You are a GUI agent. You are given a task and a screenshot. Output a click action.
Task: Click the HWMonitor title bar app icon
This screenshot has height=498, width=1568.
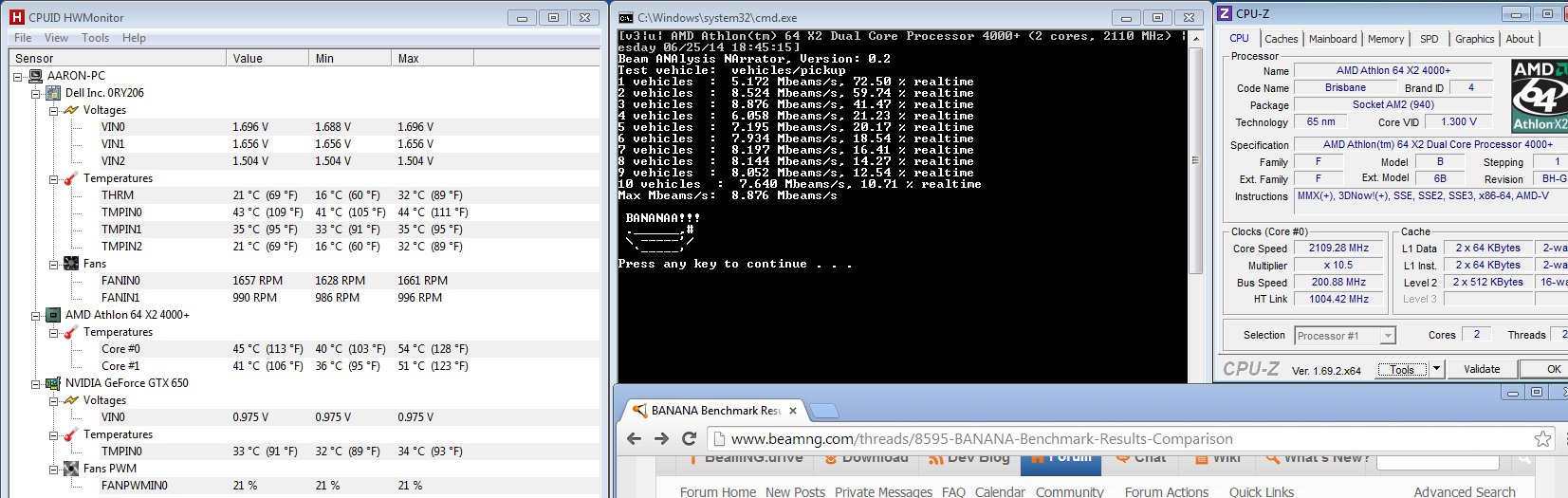coord(16,17)
